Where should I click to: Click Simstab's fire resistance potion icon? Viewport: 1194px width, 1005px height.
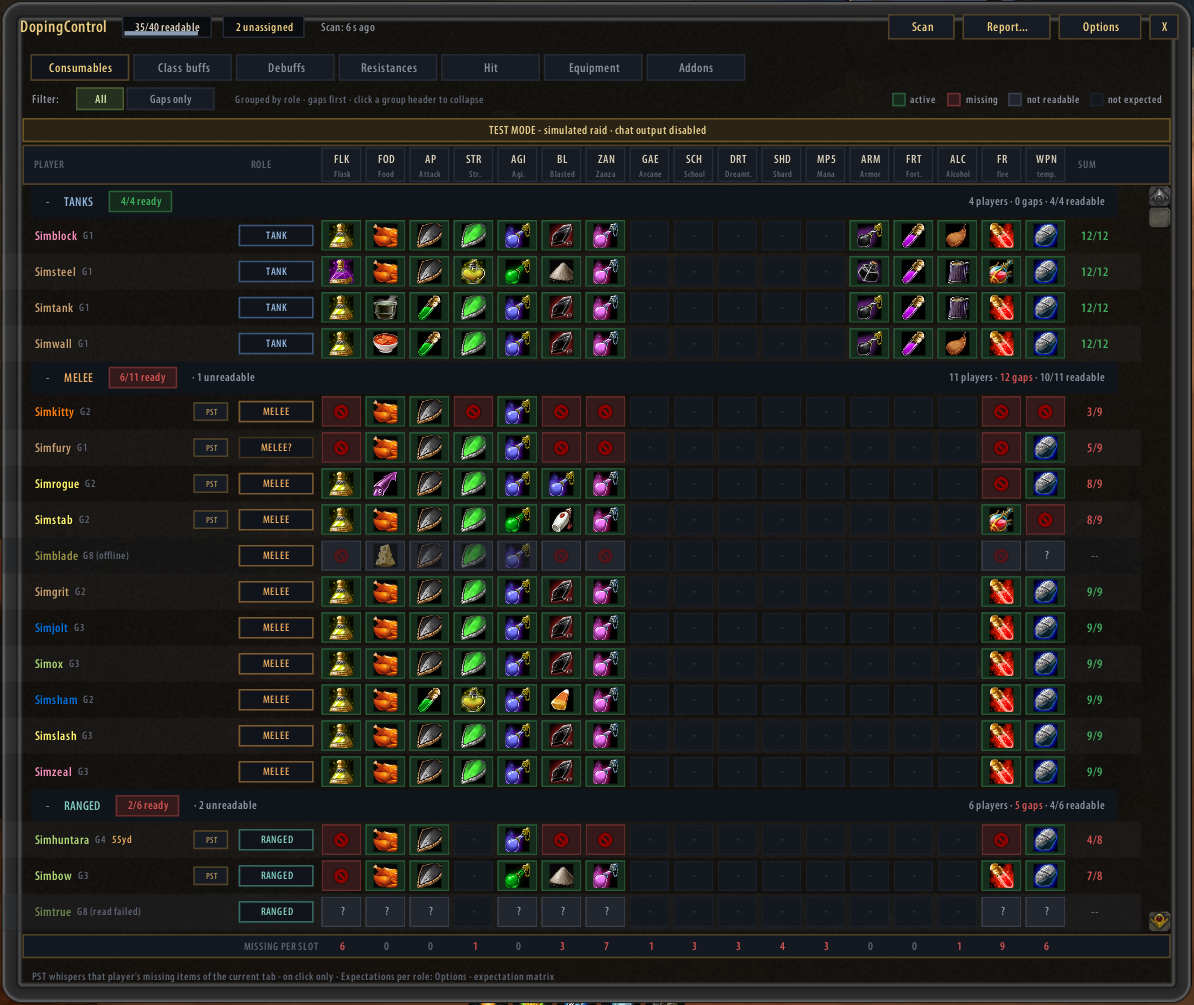point(1001,520)
